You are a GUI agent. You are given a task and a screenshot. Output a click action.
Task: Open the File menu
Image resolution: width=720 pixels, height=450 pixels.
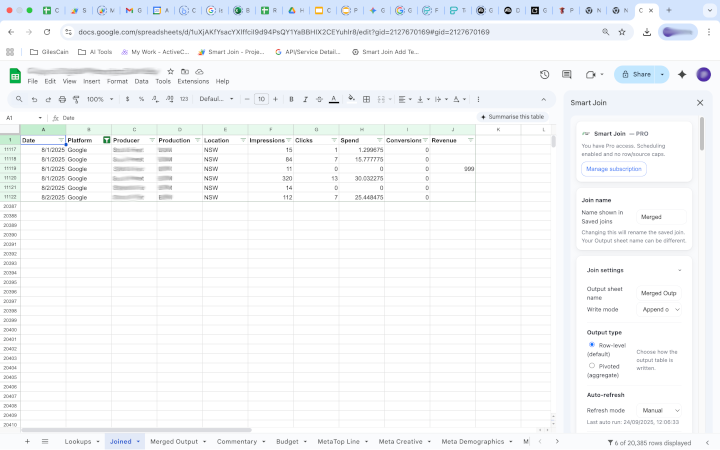33,81
